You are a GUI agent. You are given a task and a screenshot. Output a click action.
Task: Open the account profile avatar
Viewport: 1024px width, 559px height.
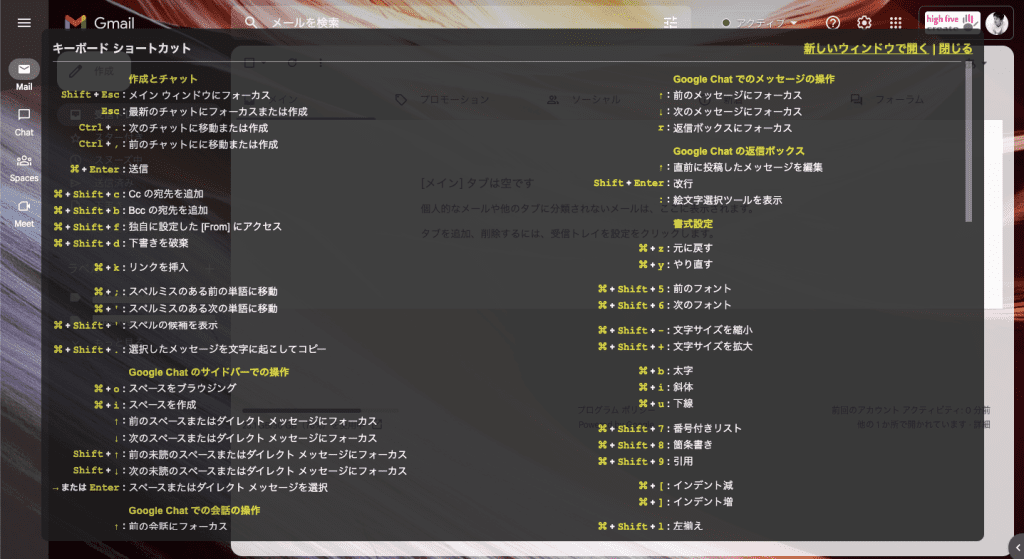[997, 23]
